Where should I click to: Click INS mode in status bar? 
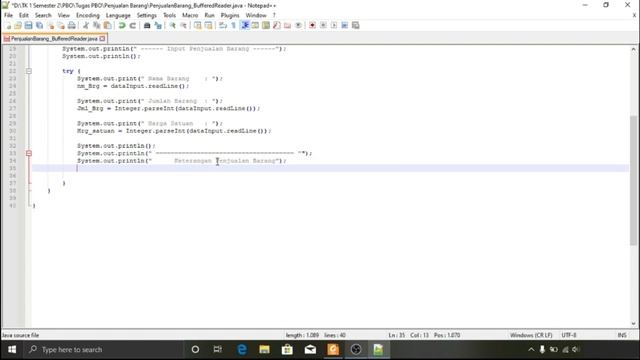622,335
